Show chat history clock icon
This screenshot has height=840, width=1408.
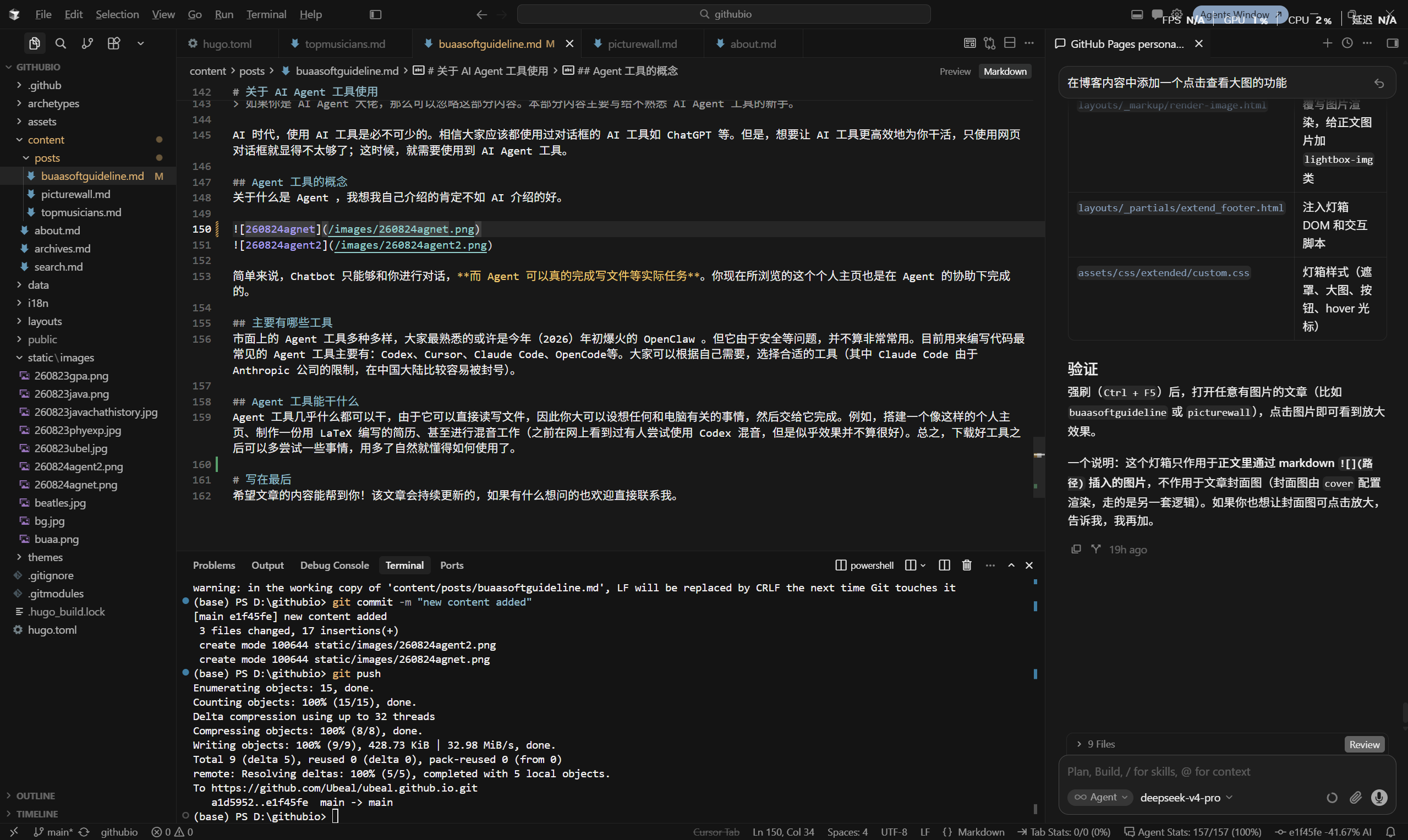[x=1347, y=43]
